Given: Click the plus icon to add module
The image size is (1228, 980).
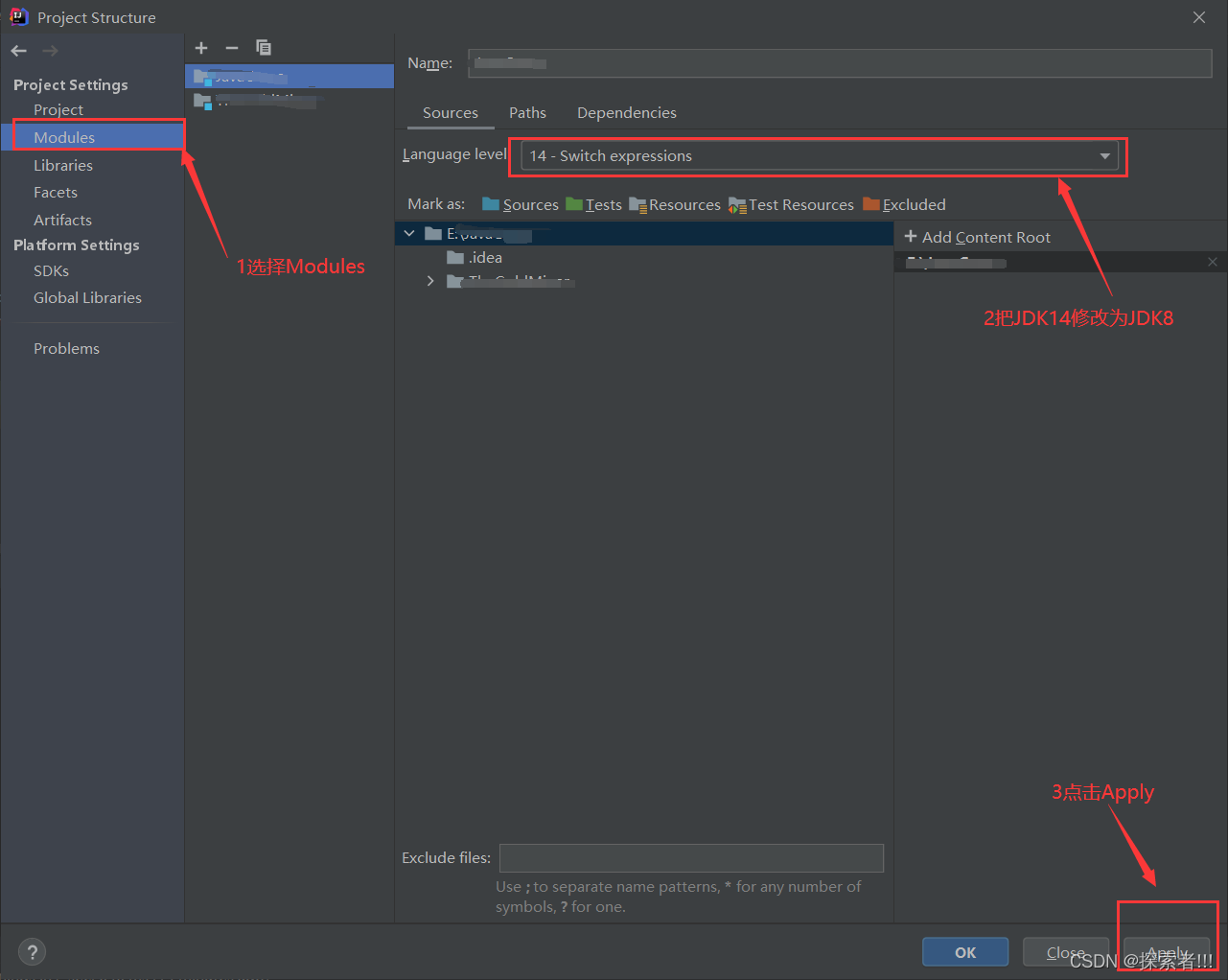Looking at the screenshot, I should pos(201,48).
